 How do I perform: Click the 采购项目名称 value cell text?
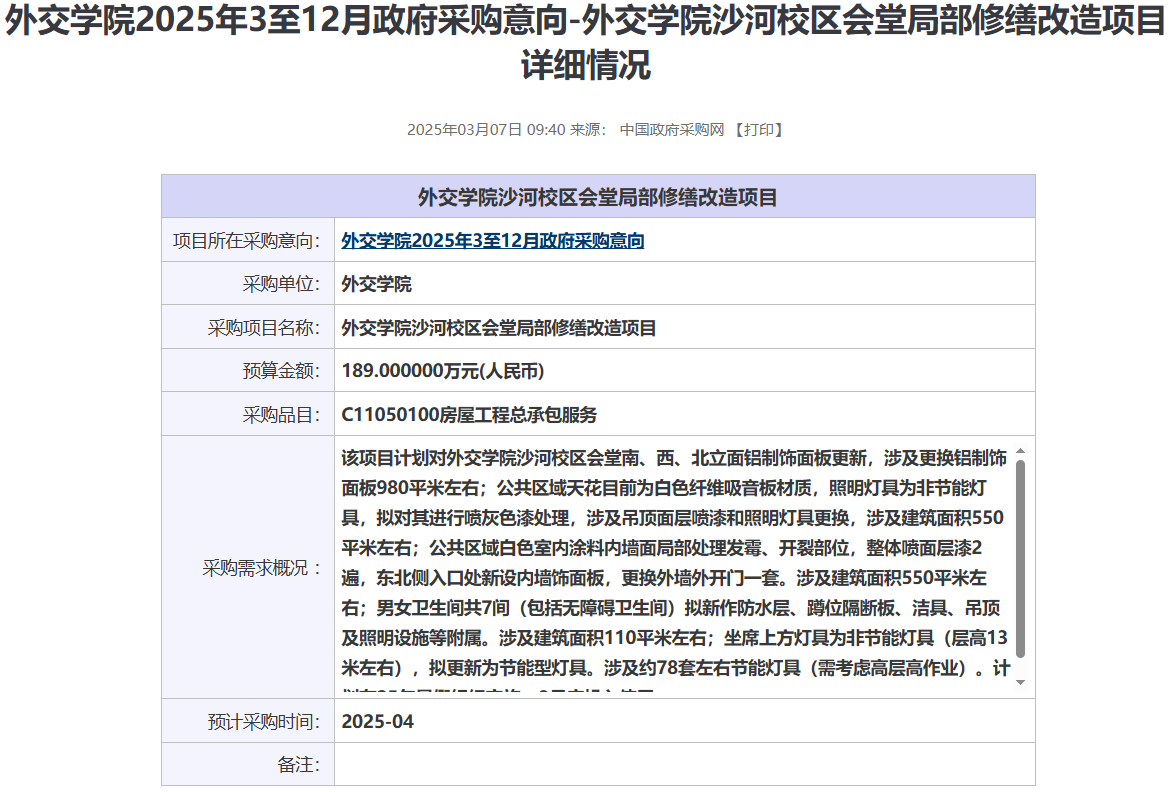coord(498,328)
